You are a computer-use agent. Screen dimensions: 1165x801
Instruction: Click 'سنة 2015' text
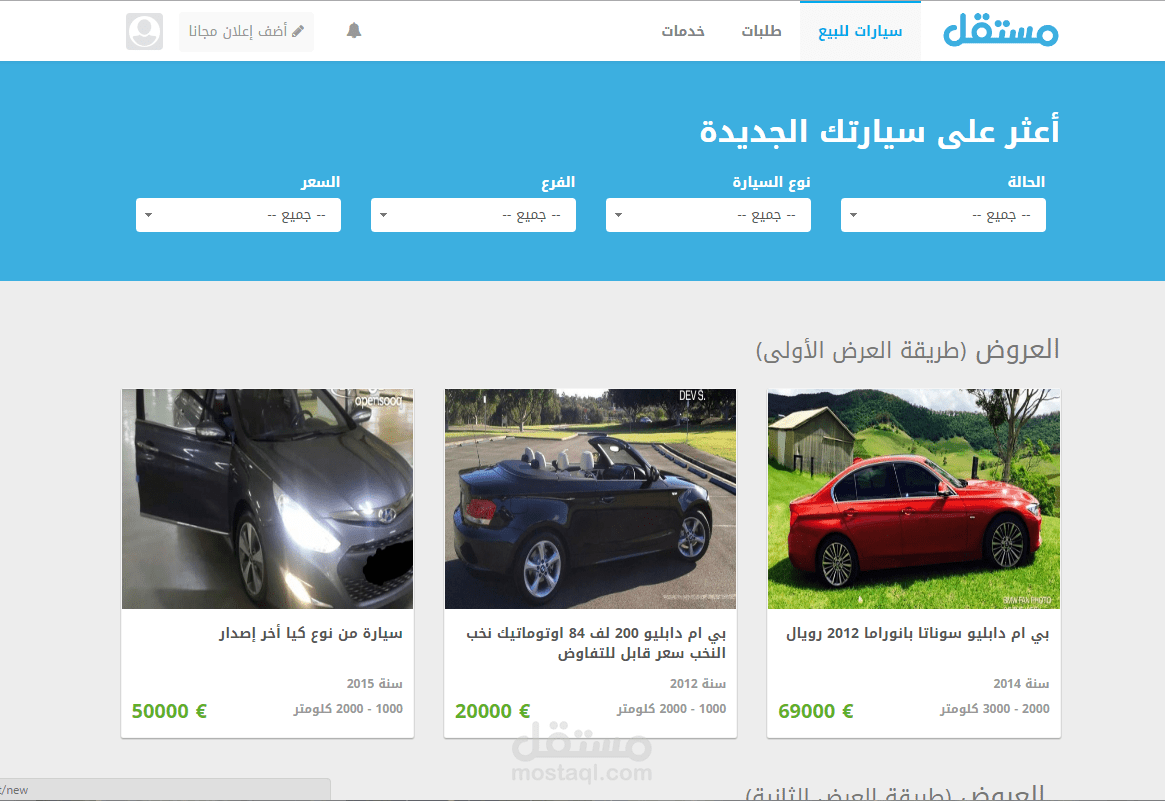(x=374, y=683)
